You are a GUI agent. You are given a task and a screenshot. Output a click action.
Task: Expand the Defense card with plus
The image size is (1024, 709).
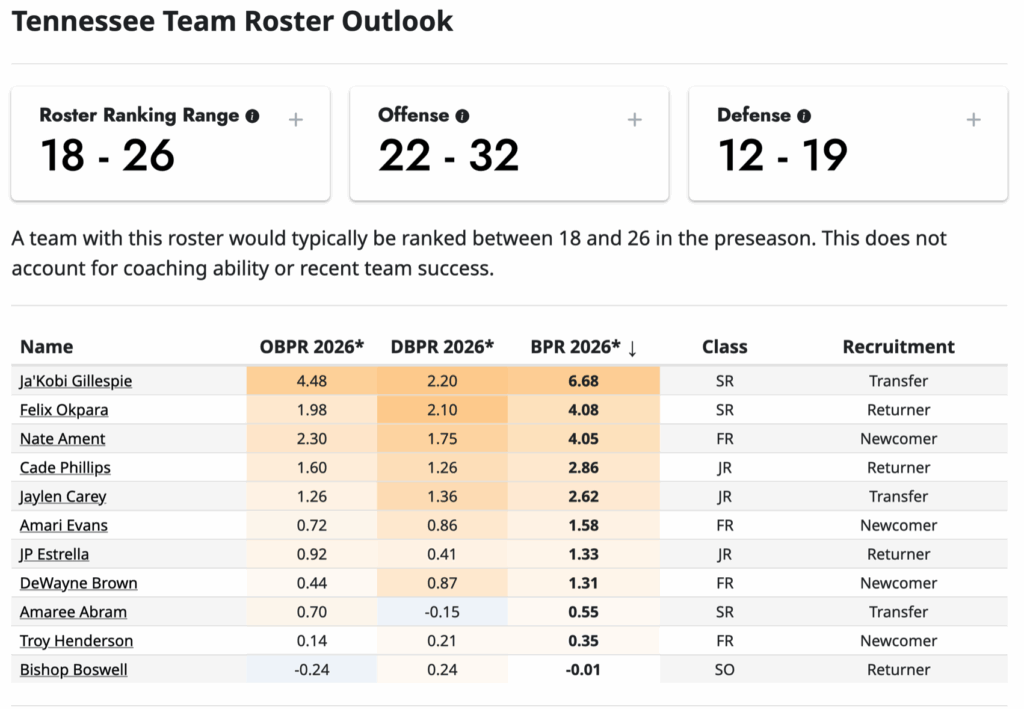(x=973, y=120)
